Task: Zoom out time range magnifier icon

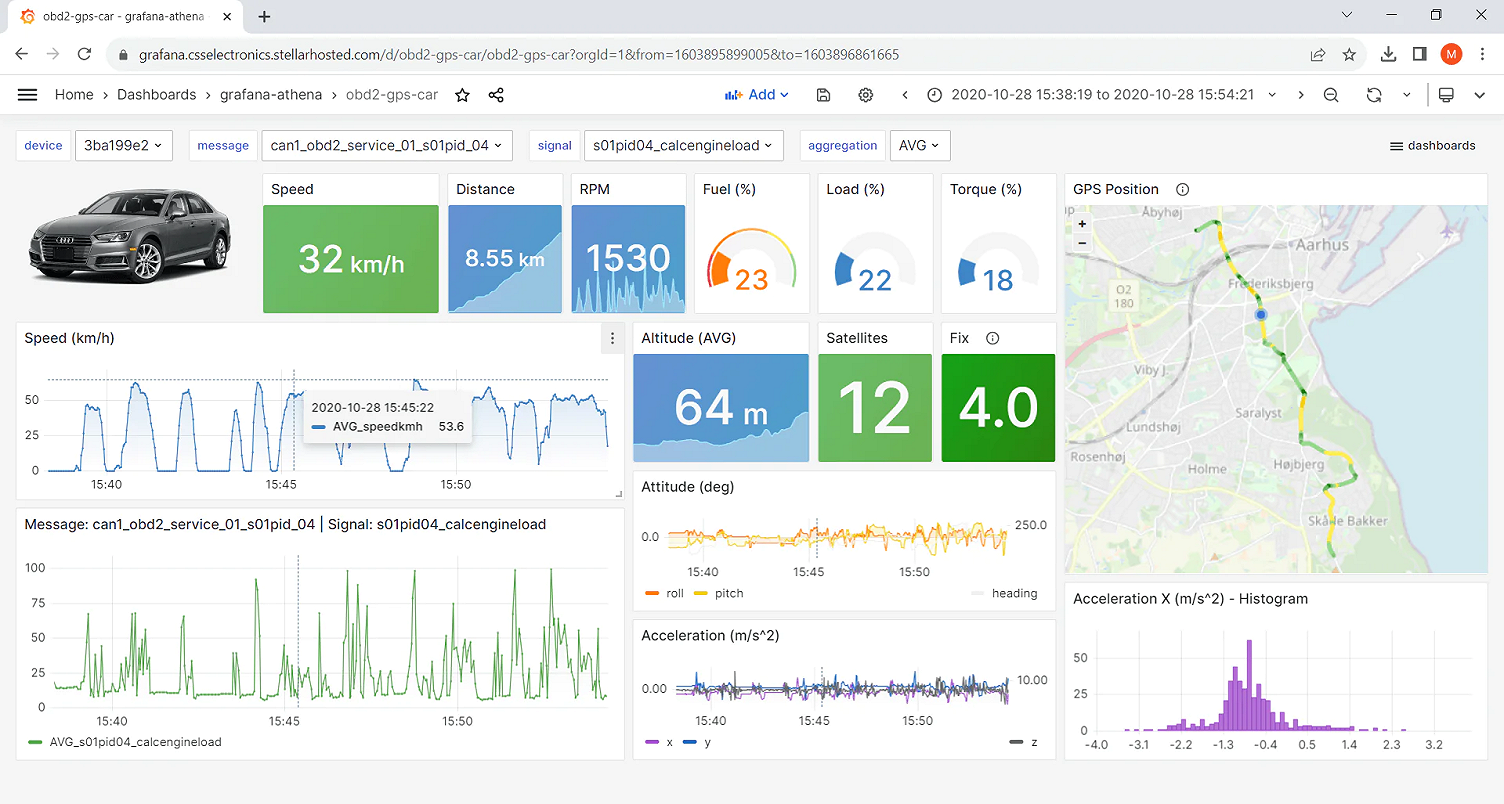Action: click(x=1331, y=95)
